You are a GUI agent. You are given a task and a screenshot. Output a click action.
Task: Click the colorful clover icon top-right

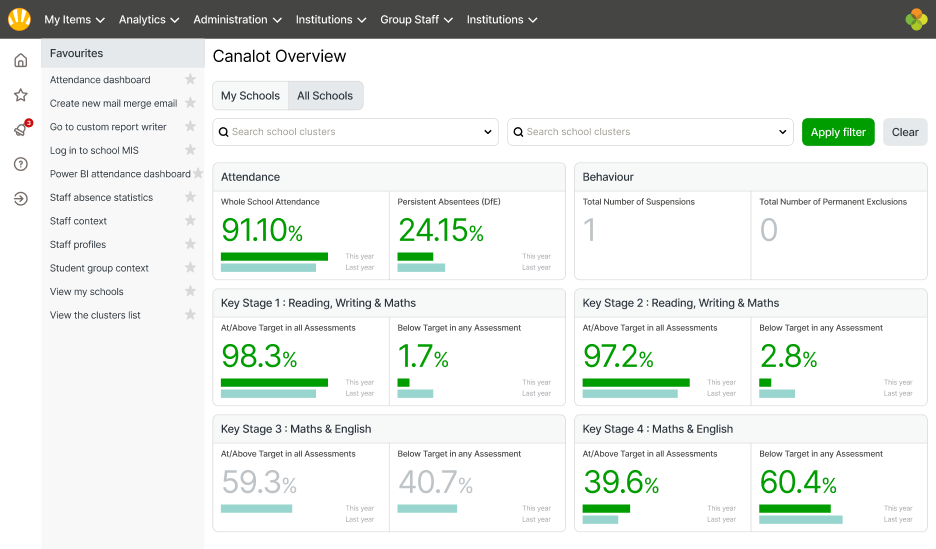tap(916, 19)
